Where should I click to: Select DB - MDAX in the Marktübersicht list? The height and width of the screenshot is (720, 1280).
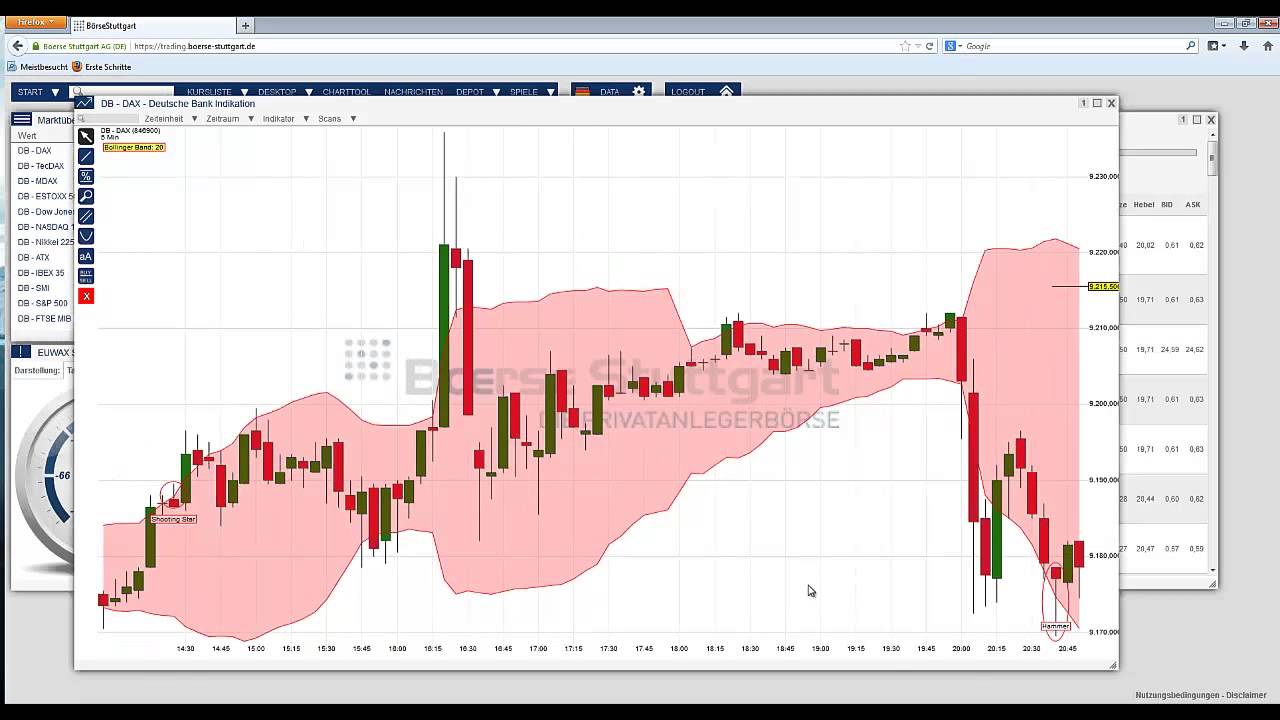[x=38, y=181]
